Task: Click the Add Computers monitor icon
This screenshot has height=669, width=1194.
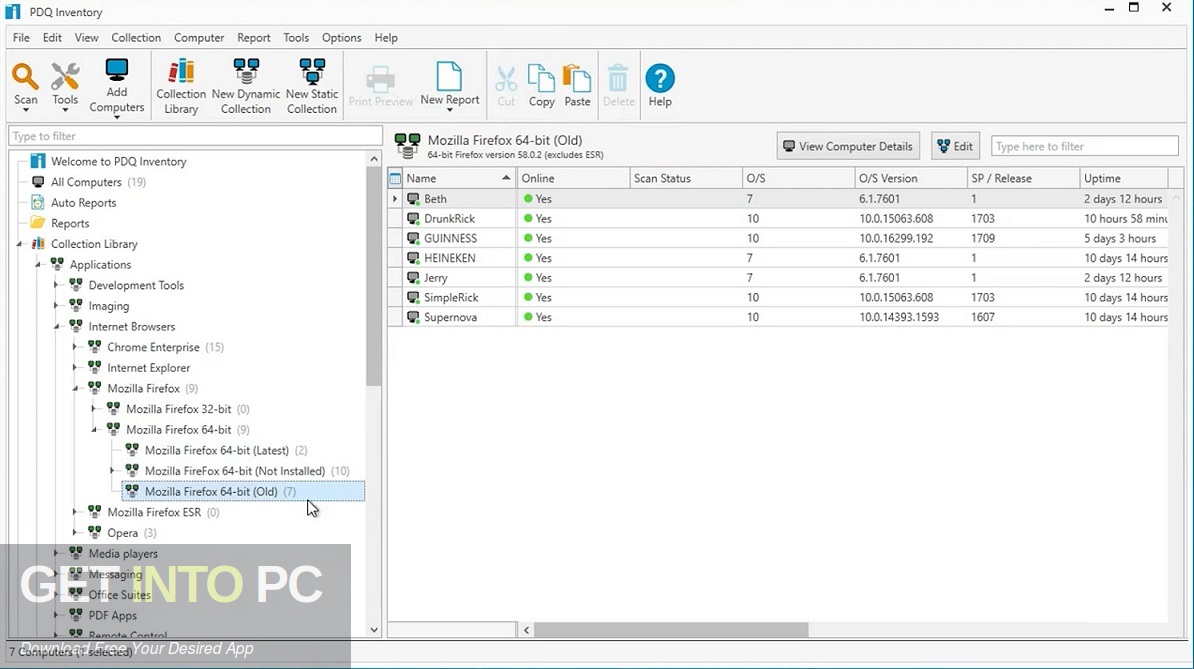Action: point(117,70)
